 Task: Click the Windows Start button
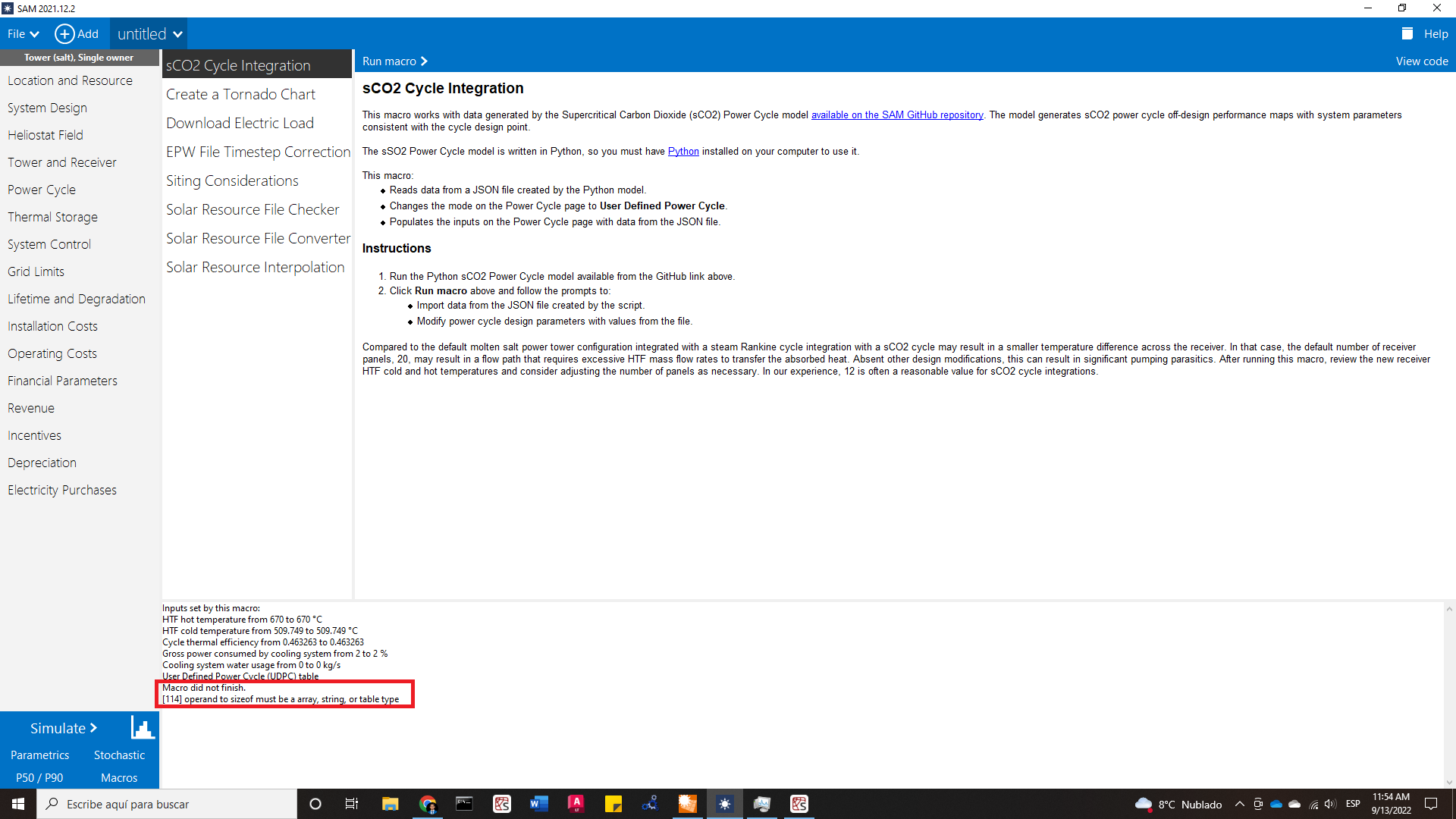point(17,804)
